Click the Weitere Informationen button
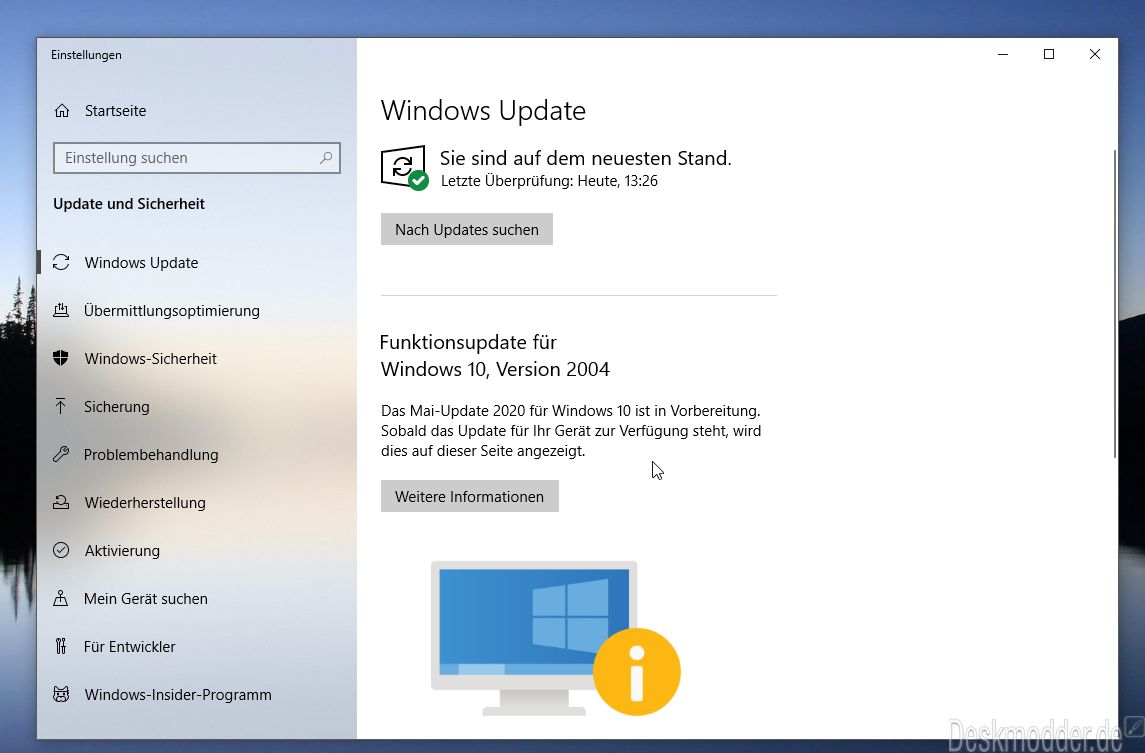This screenshot has width=1145, height=753. click(470, 497)
